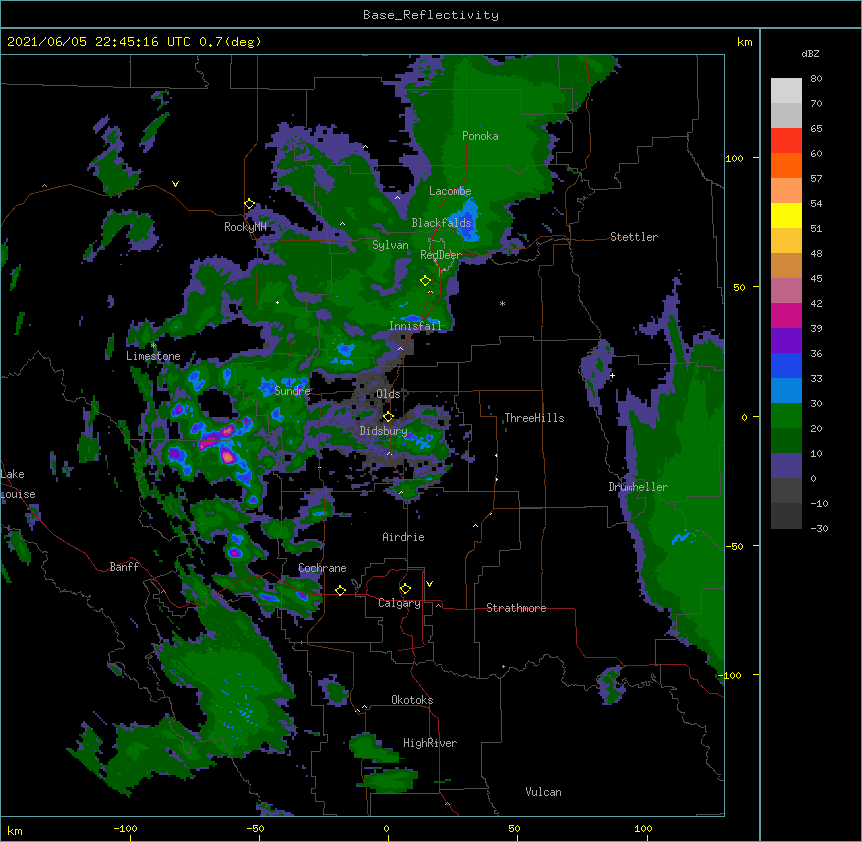Viewport: 862px width, 842px height.
Task: Click the km unit label at top right
Action: click(x=744, y=42)
